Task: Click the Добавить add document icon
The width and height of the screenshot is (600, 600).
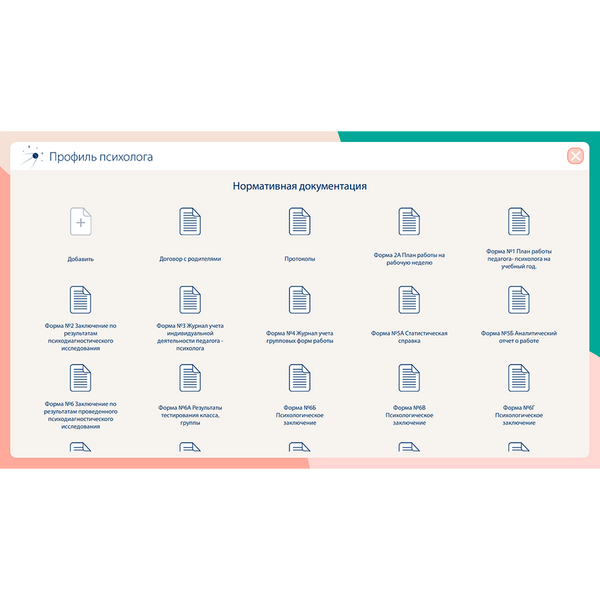Action: (x=80, y=222)
